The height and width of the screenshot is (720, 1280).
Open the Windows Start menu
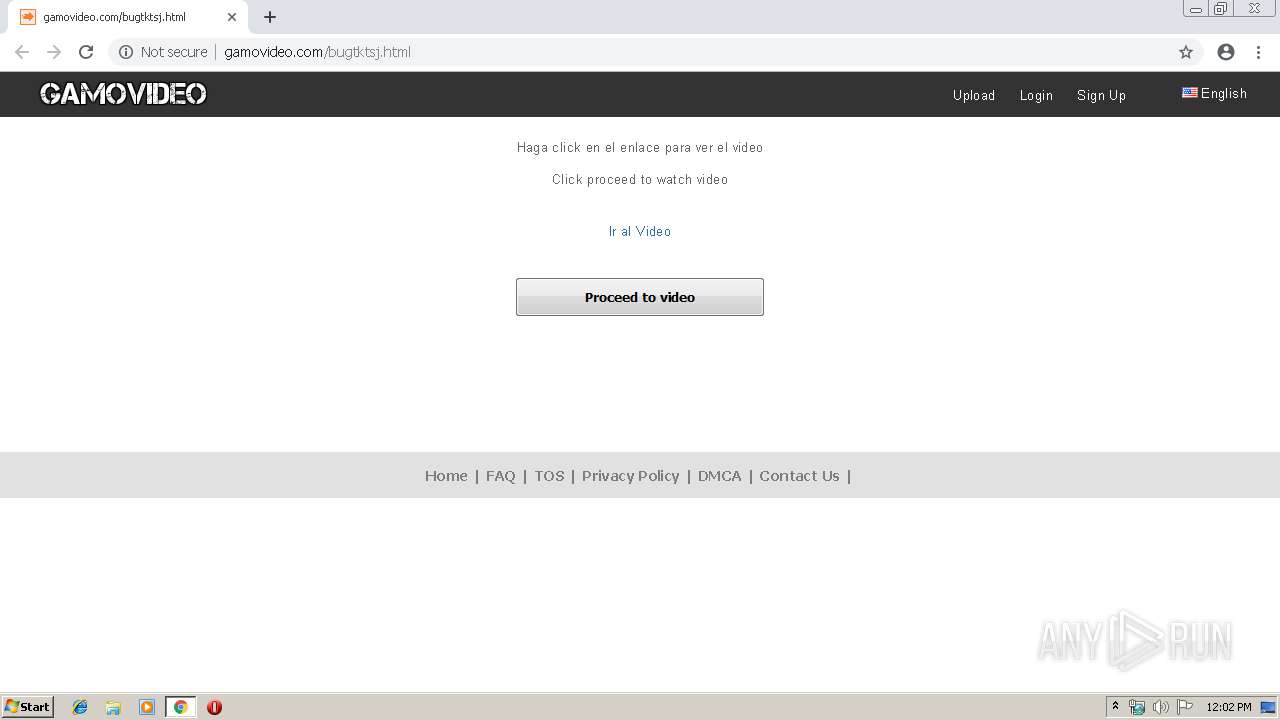pyautogui.click(x=28, y=706)
